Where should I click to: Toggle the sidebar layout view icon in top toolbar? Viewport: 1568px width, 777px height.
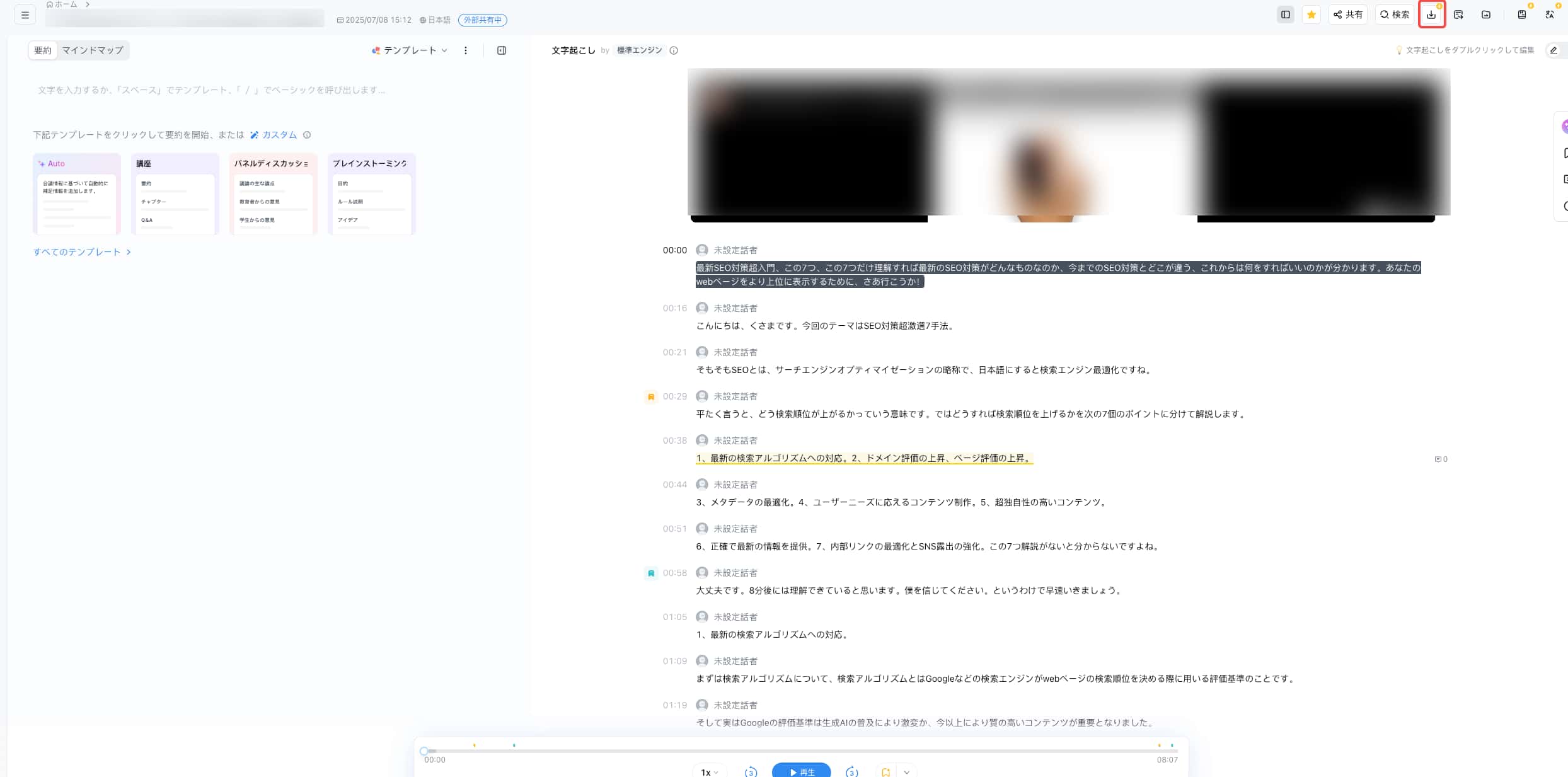[x=1286, y=14]
